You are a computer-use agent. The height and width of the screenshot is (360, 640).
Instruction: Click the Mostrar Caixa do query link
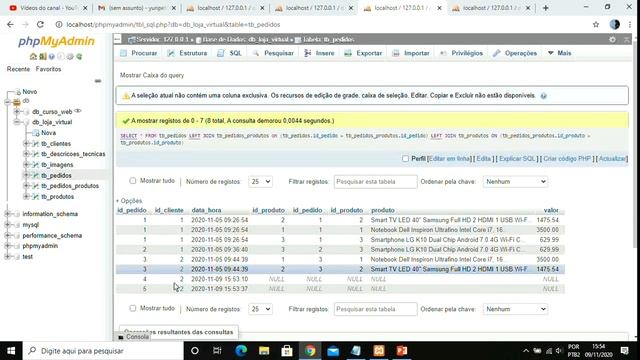[152, 76]
